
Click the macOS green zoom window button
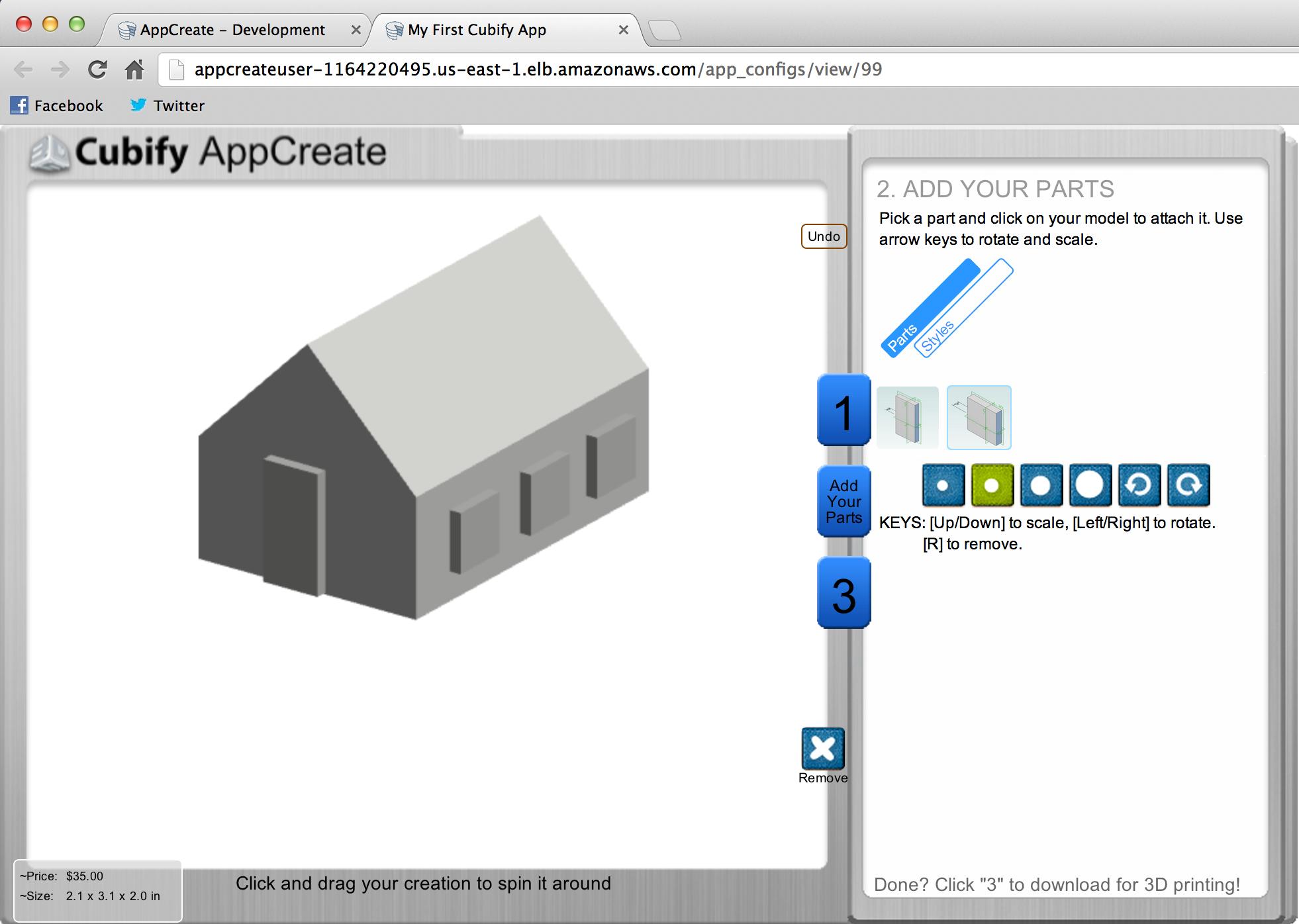[x=77, y=24]
